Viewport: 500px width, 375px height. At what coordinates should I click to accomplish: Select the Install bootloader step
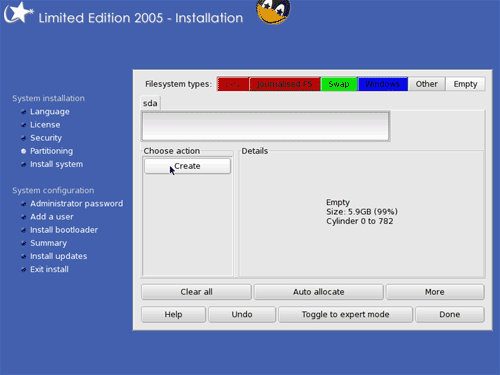click(x=64, y=230)
